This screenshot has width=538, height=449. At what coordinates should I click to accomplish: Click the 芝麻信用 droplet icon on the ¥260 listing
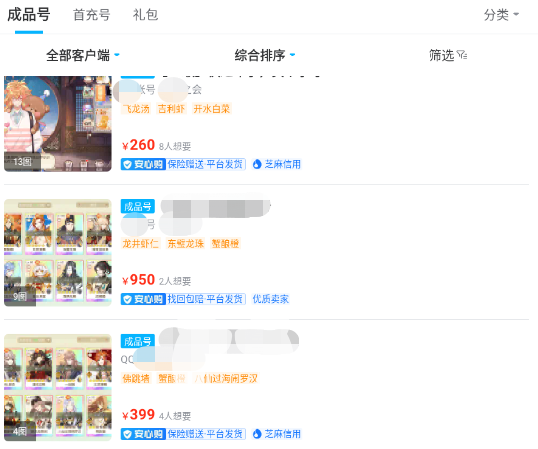click(257, 164)
